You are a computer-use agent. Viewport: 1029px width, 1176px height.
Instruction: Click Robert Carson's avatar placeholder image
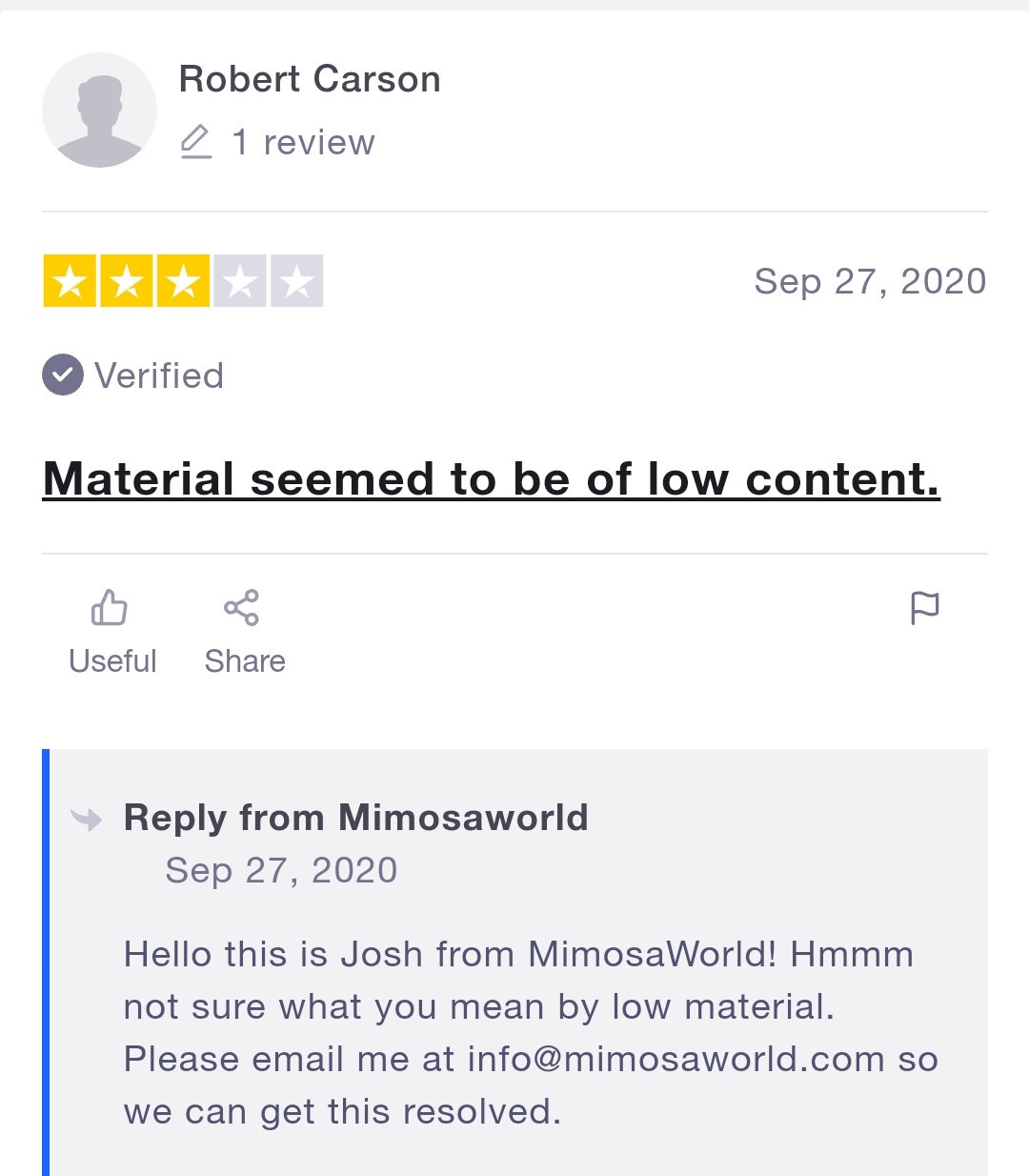tap(99, 111)
